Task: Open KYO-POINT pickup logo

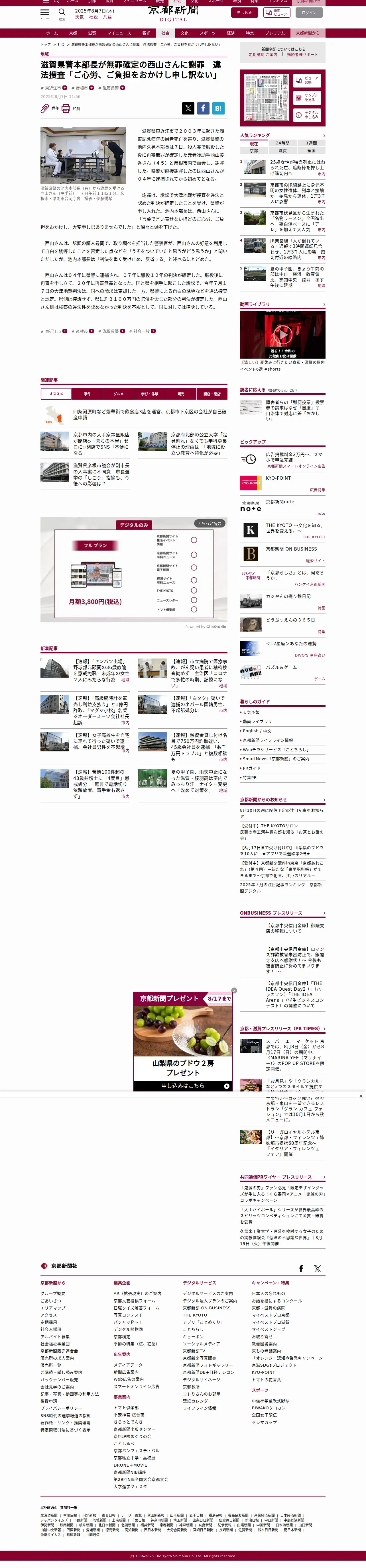Action: [x=250, y=483]
